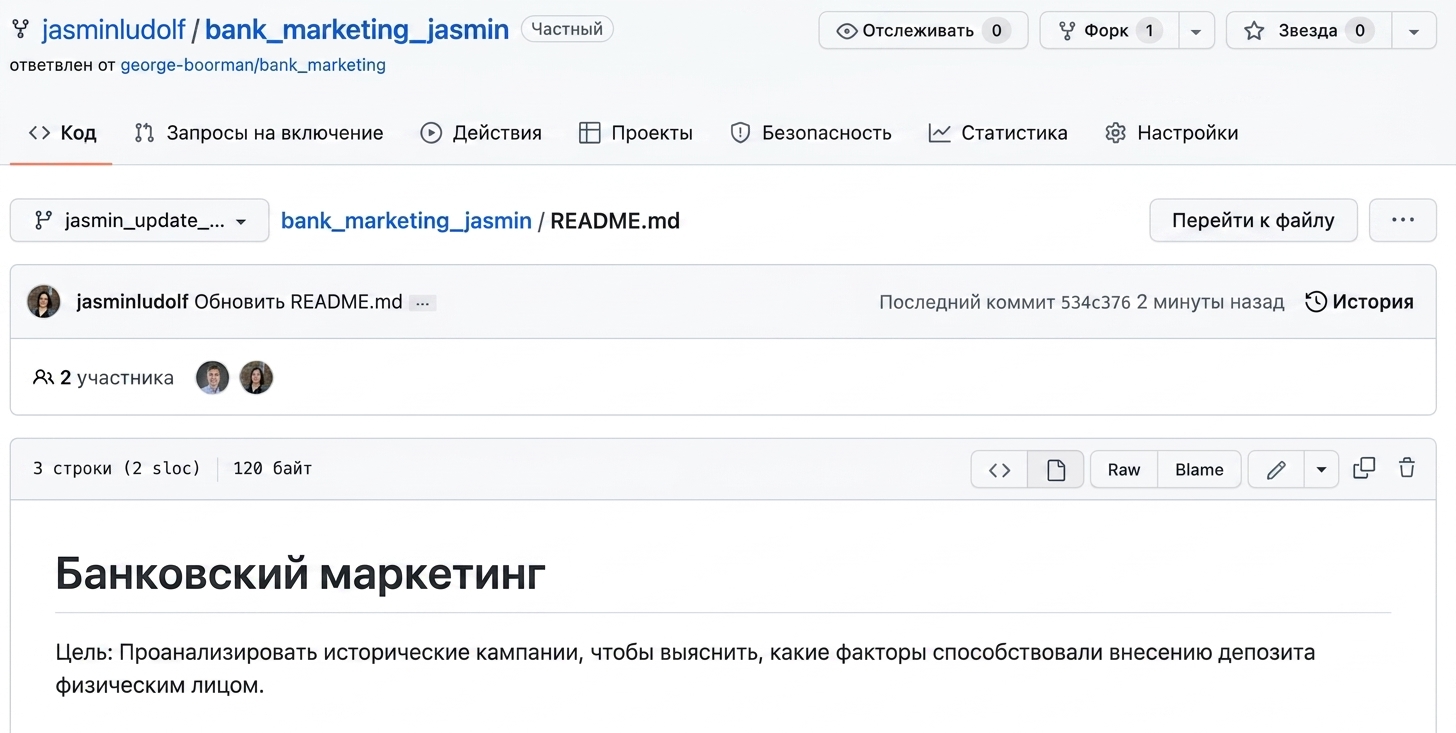Switch to the Код tab
Screen dimensions: 1456x733
click(x=62, y=133)
